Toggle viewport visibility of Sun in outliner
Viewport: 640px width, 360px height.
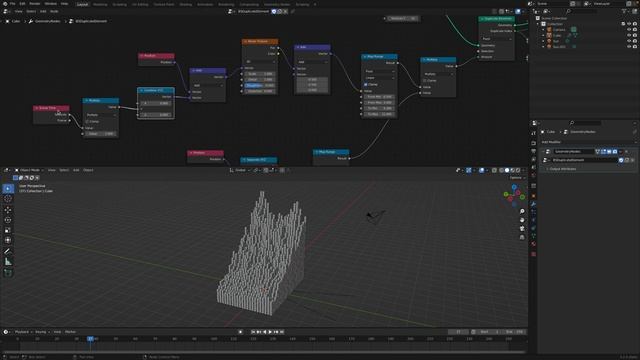(629, 41)
